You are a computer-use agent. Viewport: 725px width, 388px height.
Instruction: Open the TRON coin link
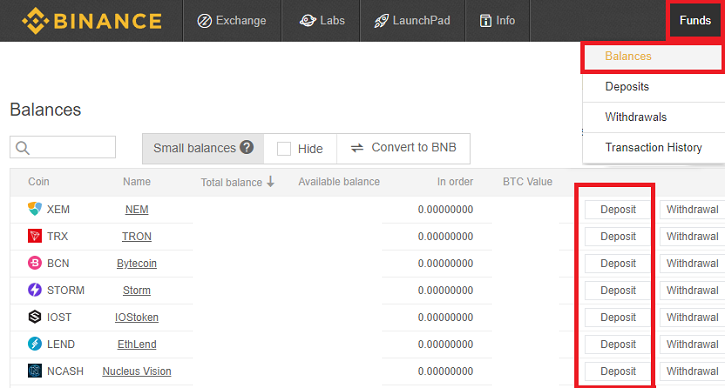(137, 236)
